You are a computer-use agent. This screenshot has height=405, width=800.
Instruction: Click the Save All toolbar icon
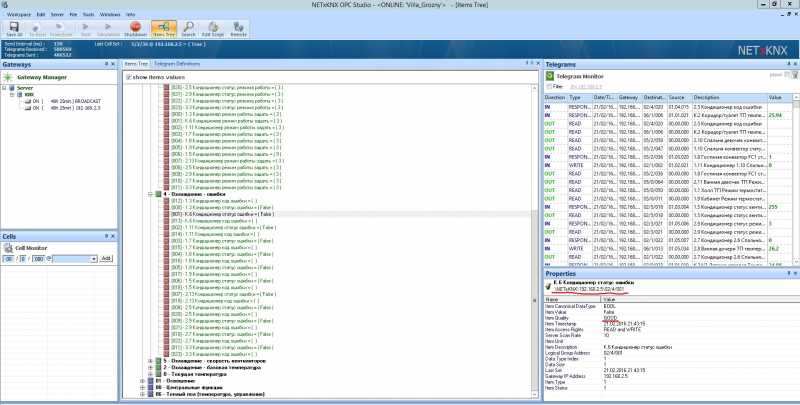point(14,27)
